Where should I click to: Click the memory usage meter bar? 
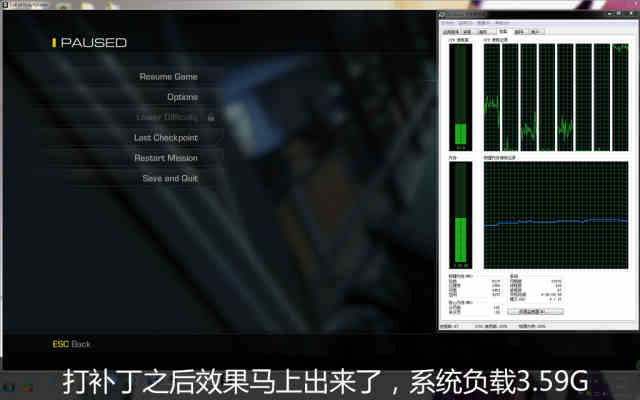click(460, 215)
